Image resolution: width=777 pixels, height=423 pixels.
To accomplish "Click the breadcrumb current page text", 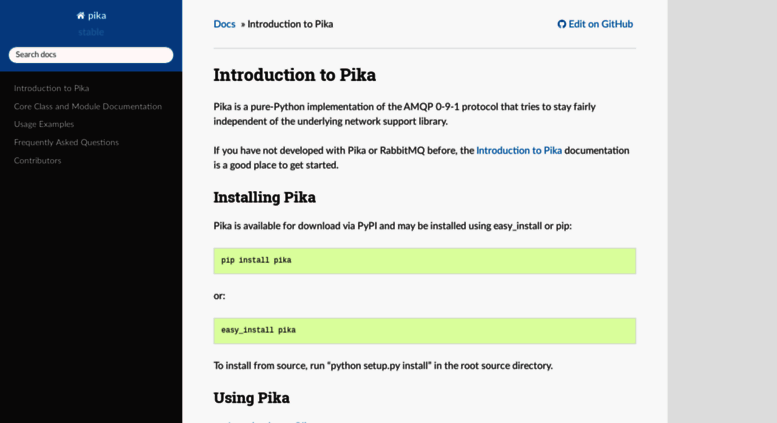I will 290,24.
